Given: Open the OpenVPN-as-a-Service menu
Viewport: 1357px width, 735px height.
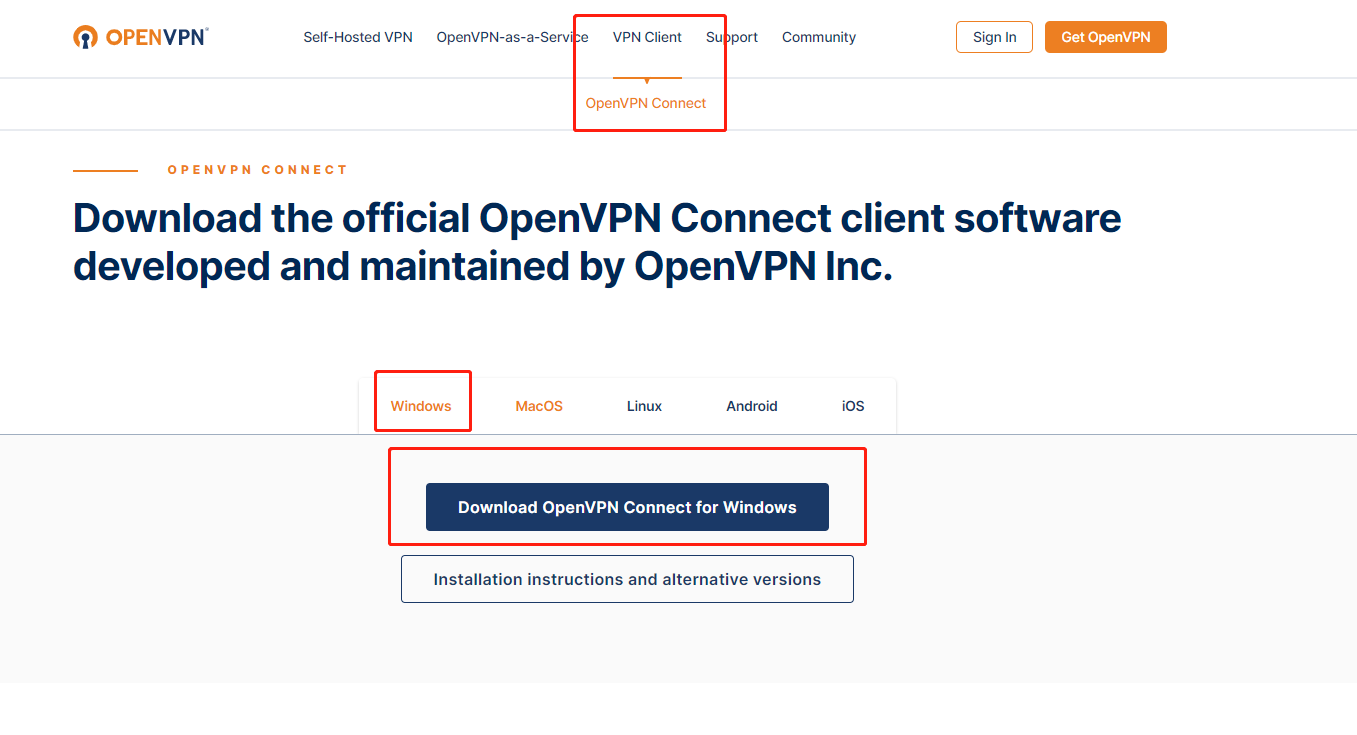Looking at the screenshot, I should pyautogui.click(x=512, y=37).
